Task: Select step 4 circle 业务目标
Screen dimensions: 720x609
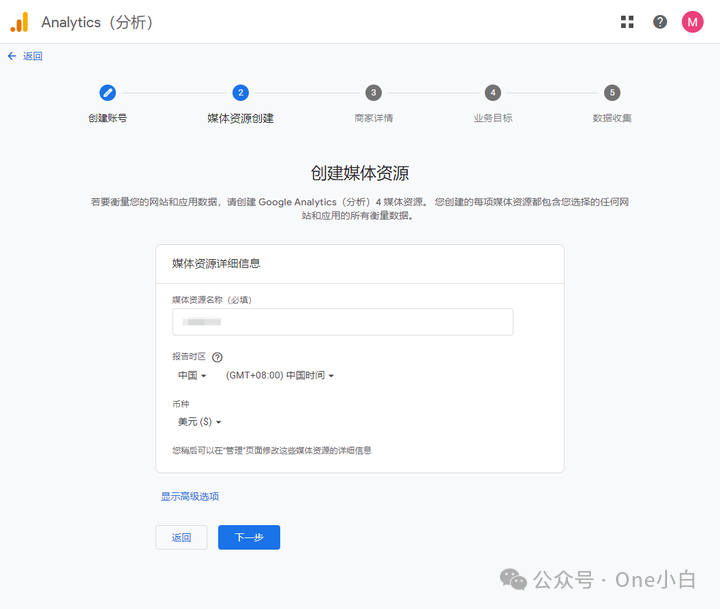Action: point(493,93)
